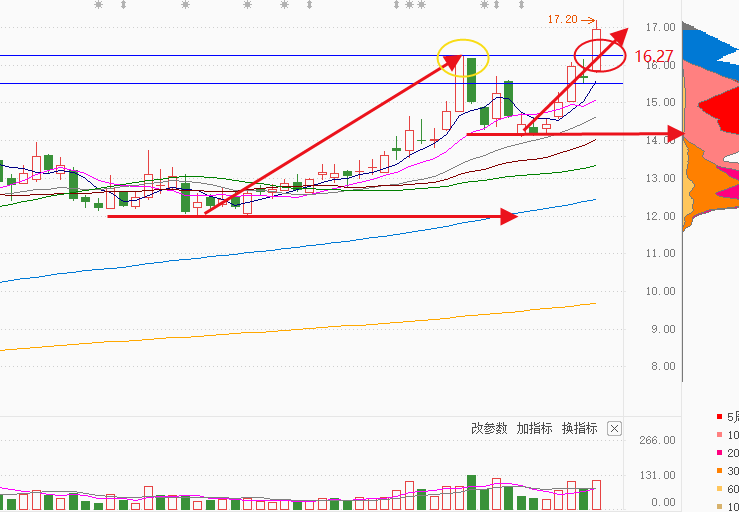Click the 9.00 price axis label
Screen dimensions: 739x512
[663, 329]
